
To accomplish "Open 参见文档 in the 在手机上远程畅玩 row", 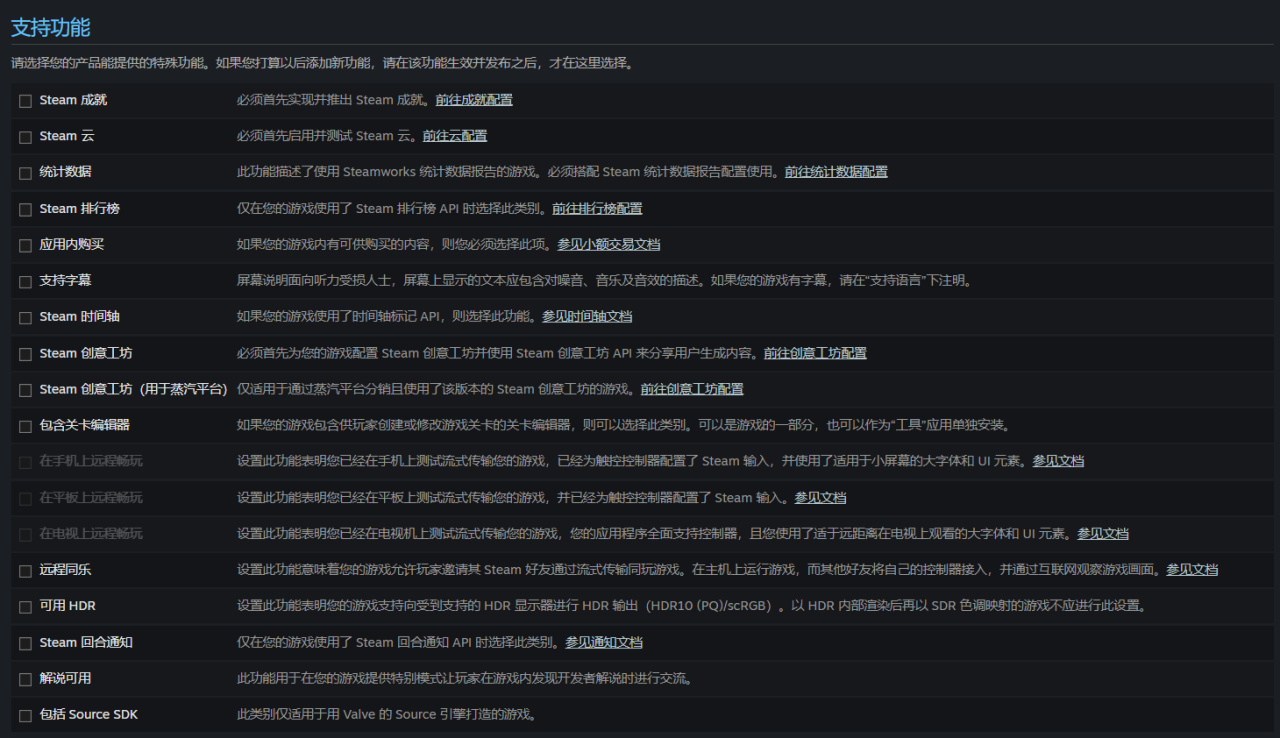I will [x=1058, y=461].
